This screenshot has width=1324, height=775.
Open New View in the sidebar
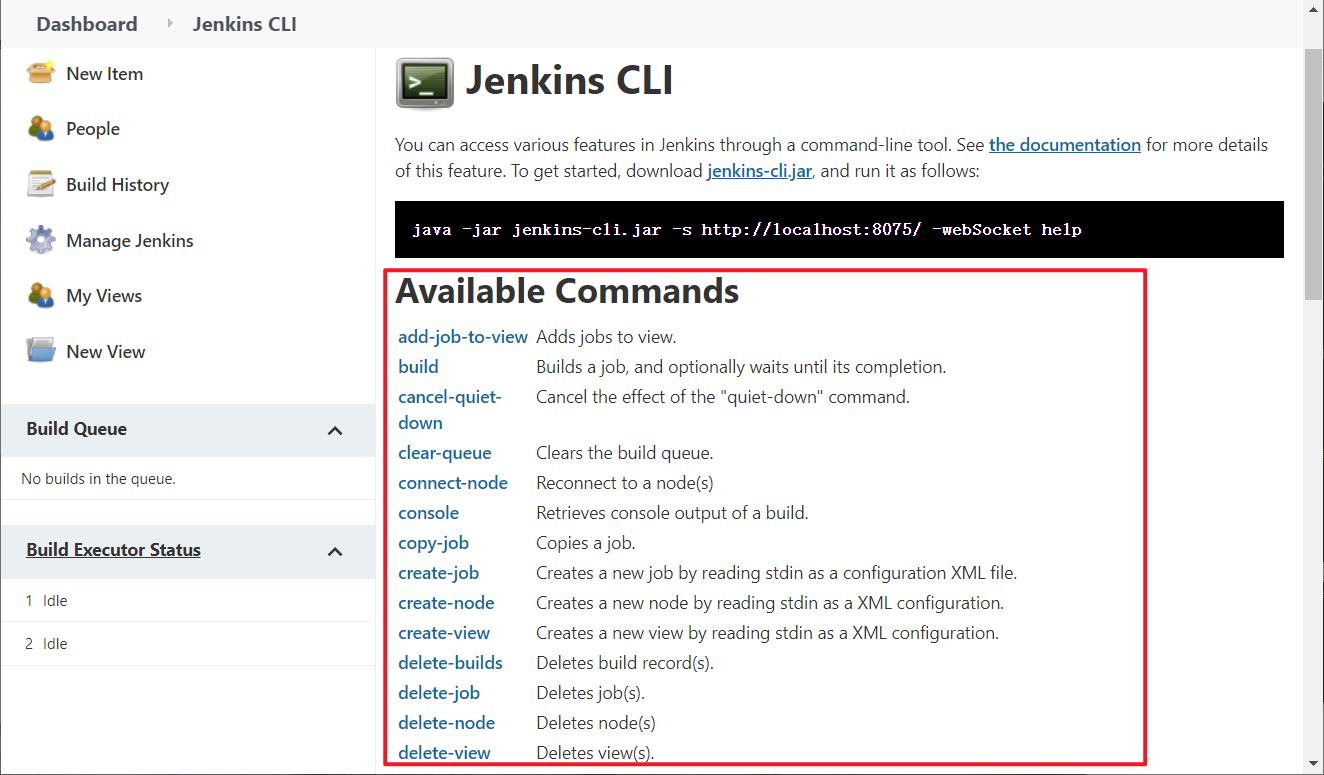(106, 352)
